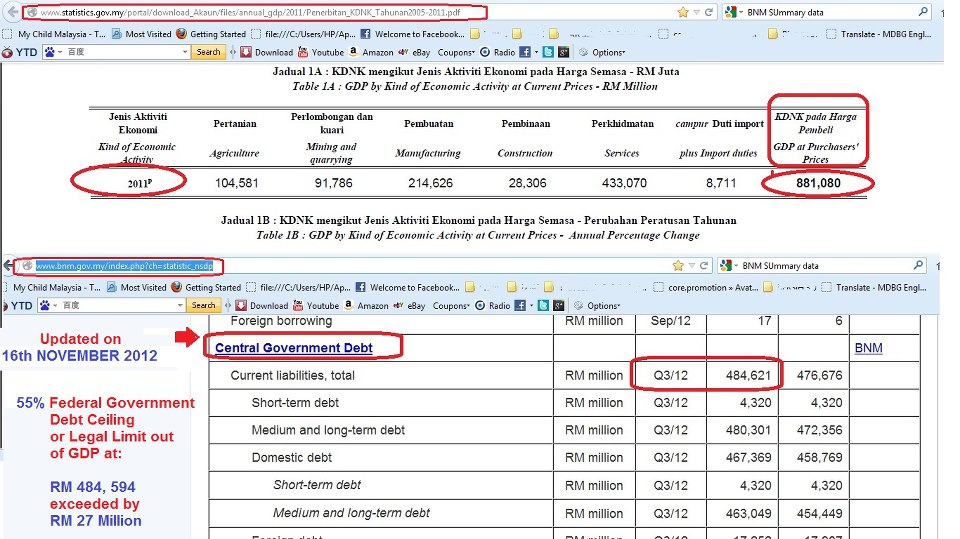Click the Twitter icon in upper YTD toolbar
The image size is (960, 539).
click(x=548, y=53)
